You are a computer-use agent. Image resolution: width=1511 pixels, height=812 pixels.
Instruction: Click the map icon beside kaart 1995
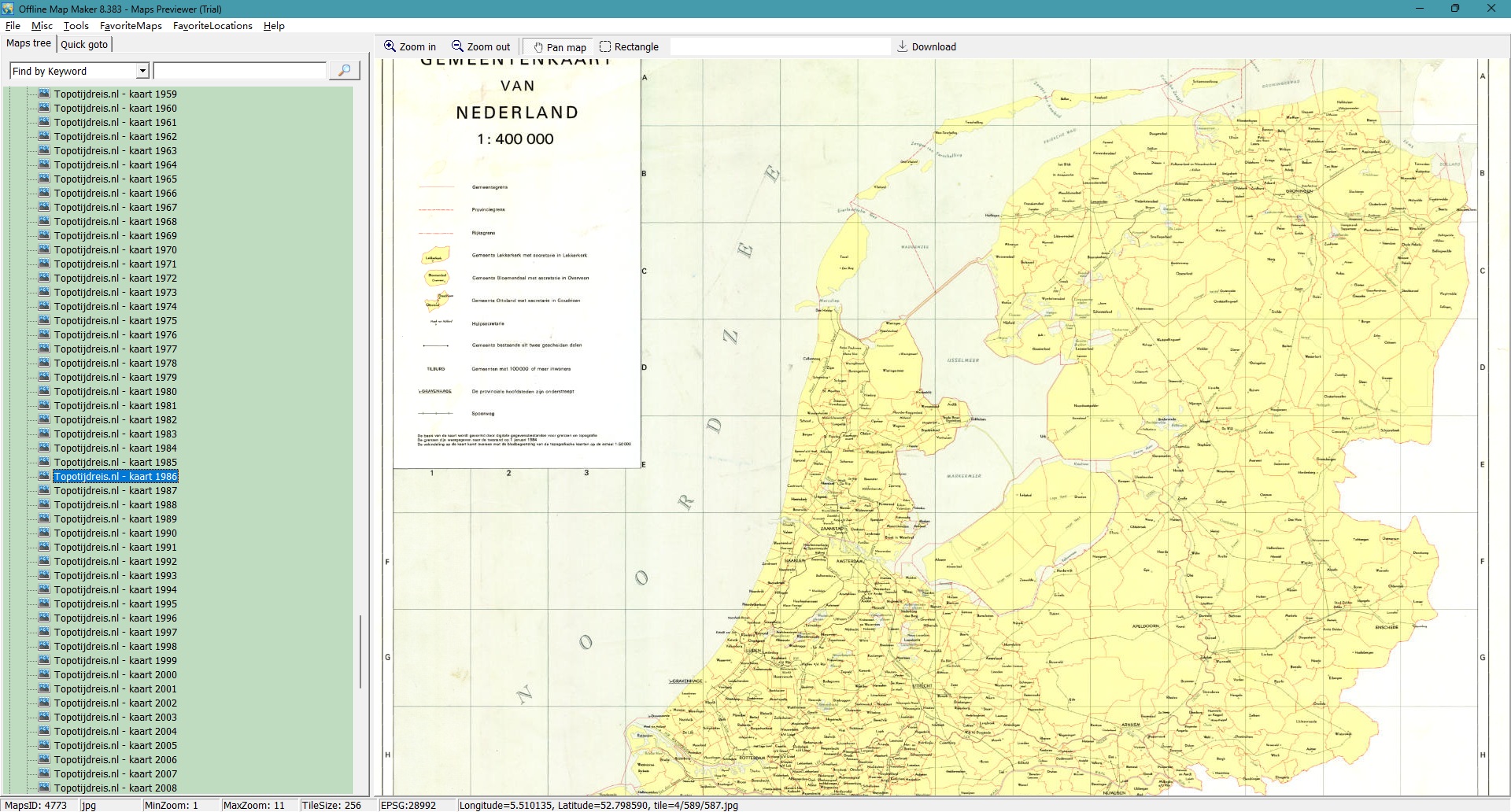click(44, 603)
